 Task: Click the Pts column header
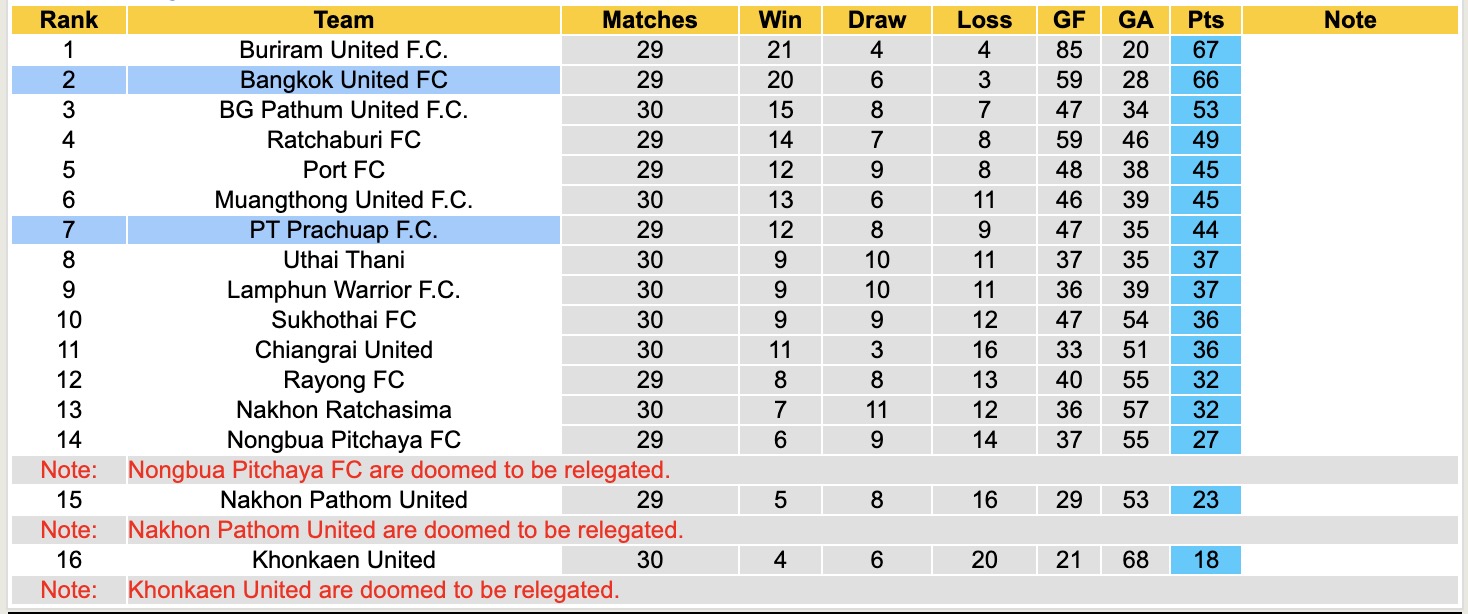1206,20
